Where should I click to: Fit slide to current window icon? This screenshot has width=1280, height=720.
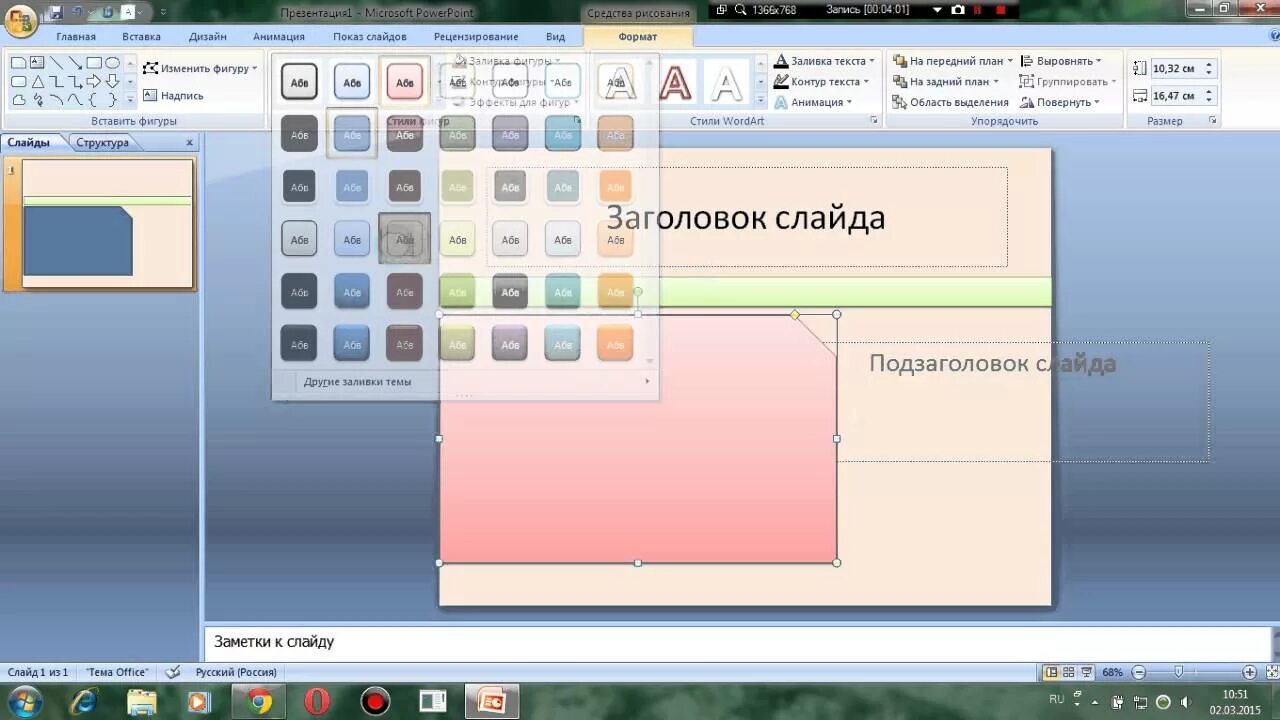coord(1273,672)
